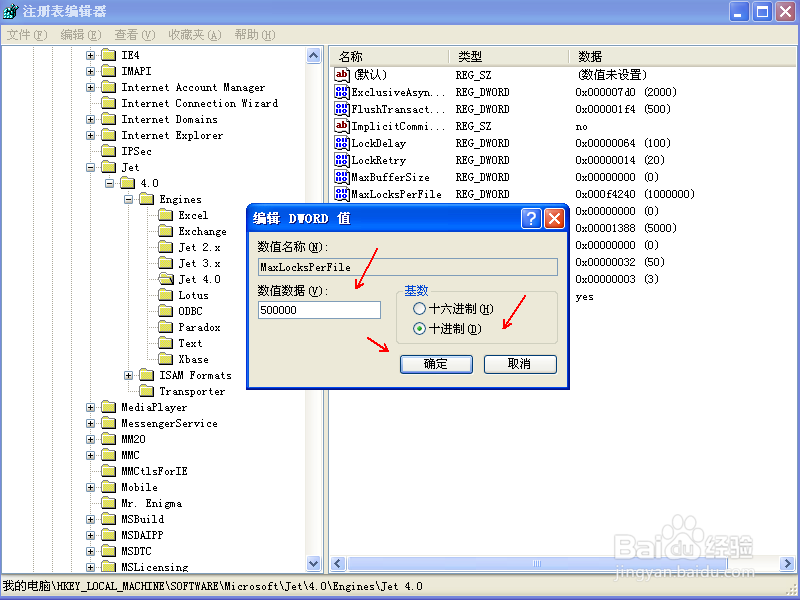Expand the IE4 tree node
800x600 pixels.
[90, 55]
